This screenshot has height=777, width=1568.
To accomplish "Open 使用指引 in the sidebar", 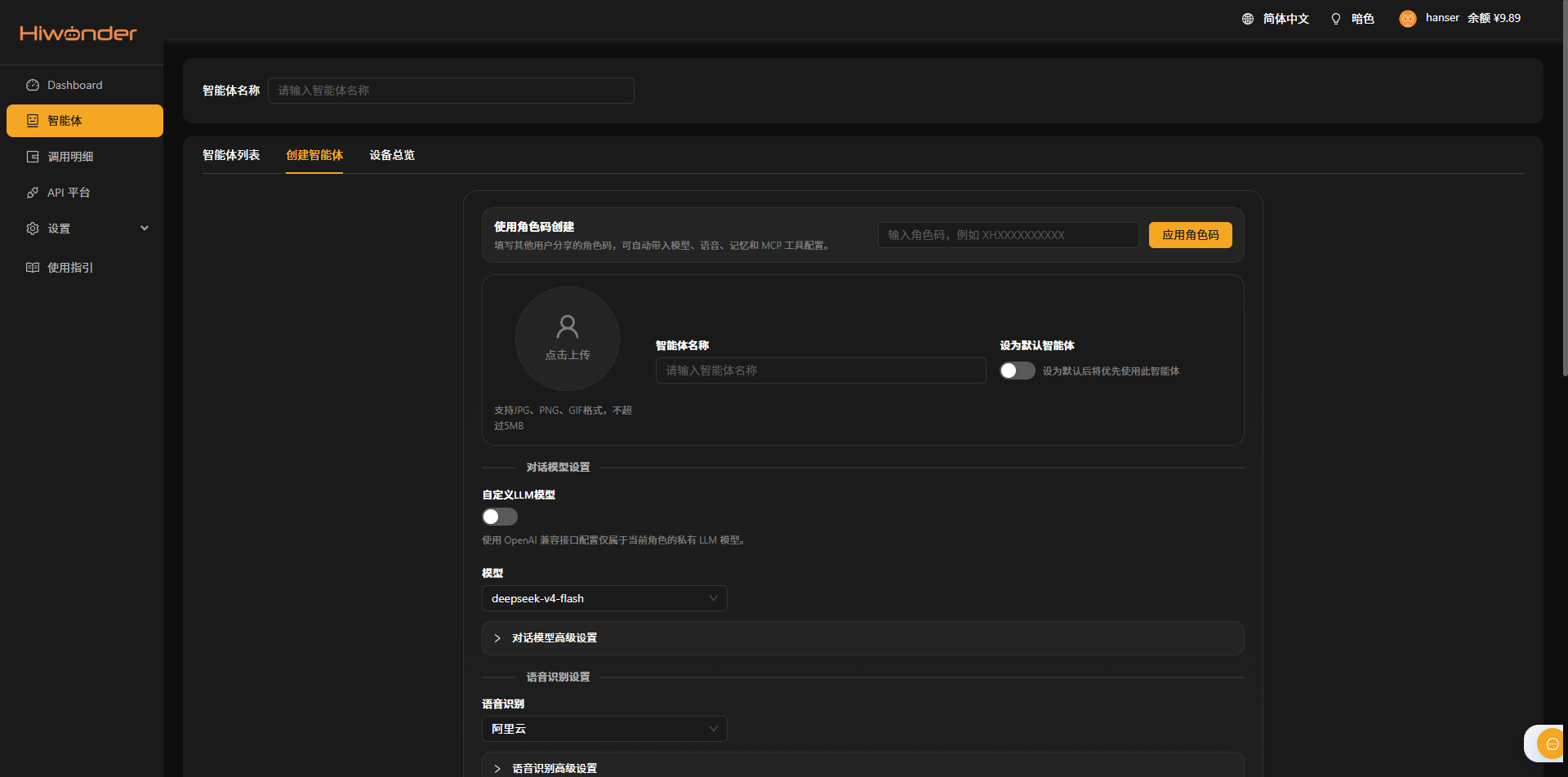I will [x=85, y=268].
